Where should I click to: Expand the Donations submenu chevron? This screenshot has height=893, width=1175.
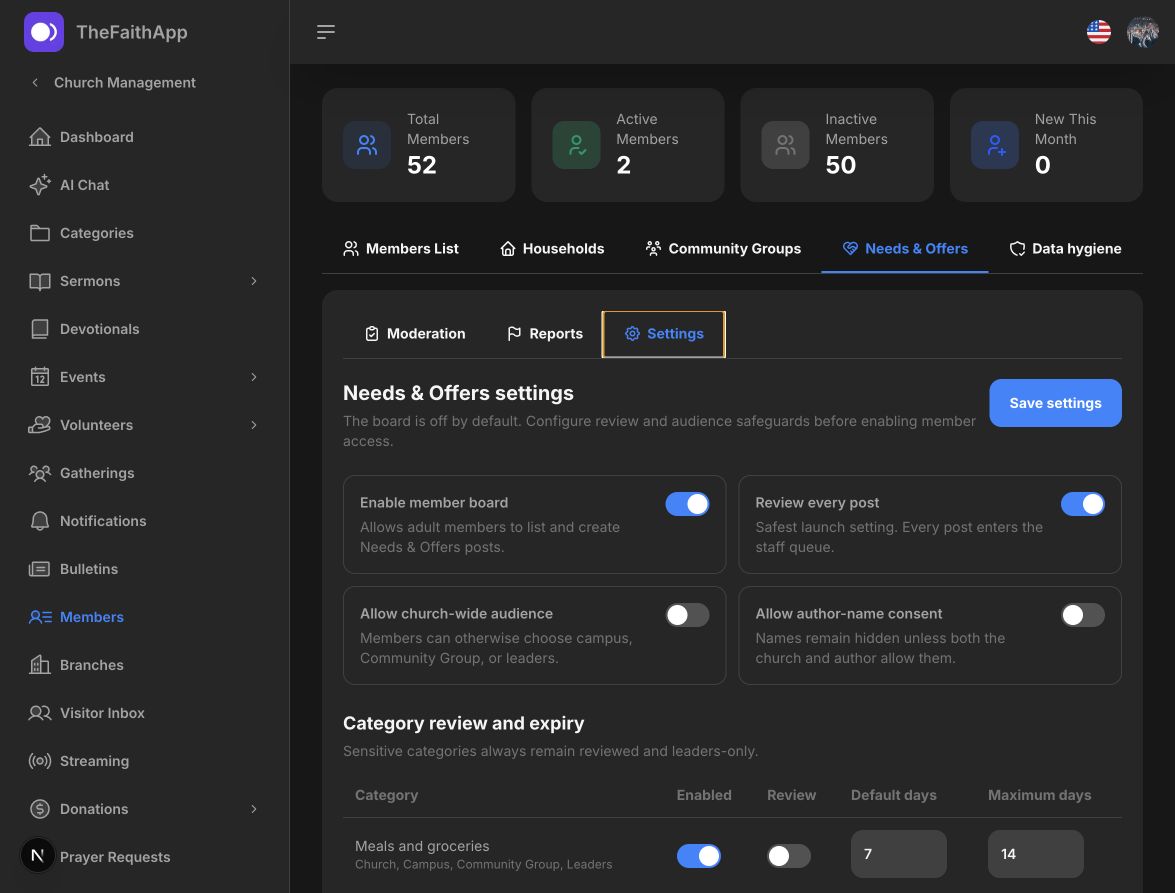253,808
